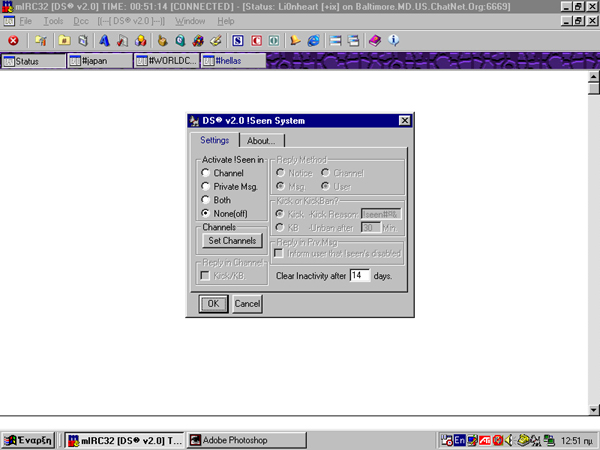Image resolution: width=600 pixels, height=450 pixels.
Task: Click the Unban after minutes field
Action: coord(371,228)
